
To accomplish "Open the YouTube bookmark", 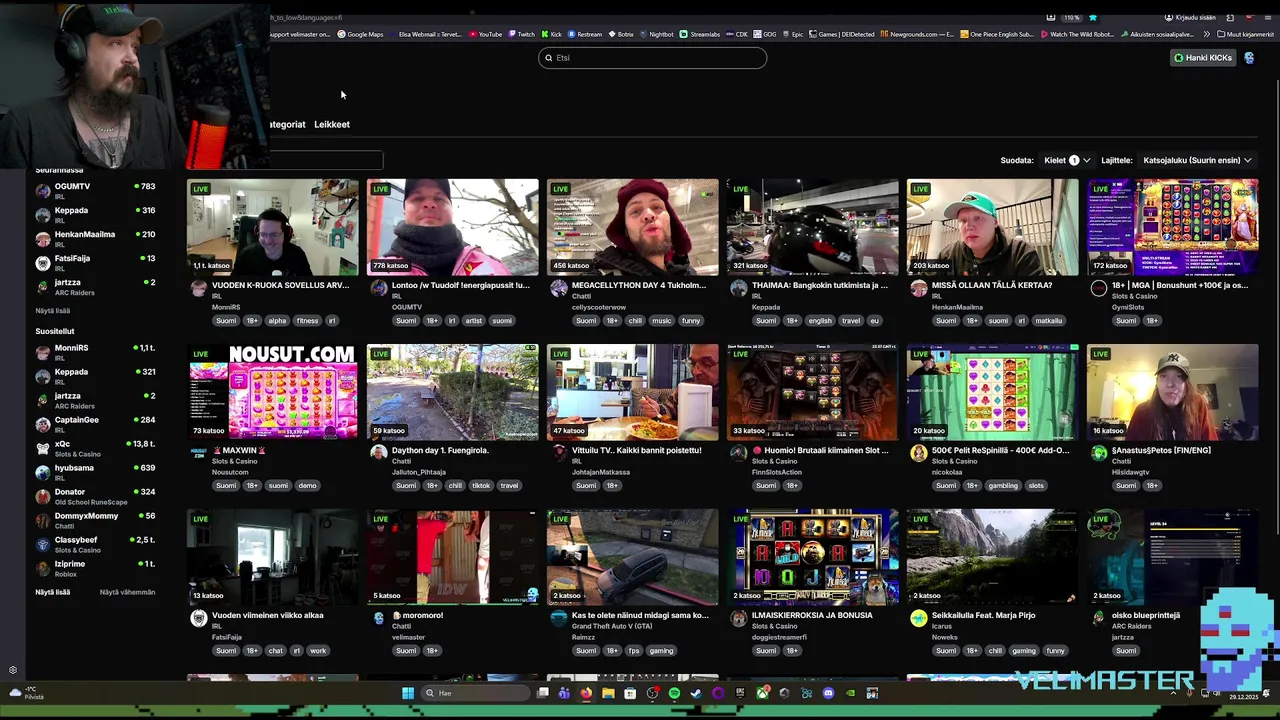I will [x=486, y=34].
